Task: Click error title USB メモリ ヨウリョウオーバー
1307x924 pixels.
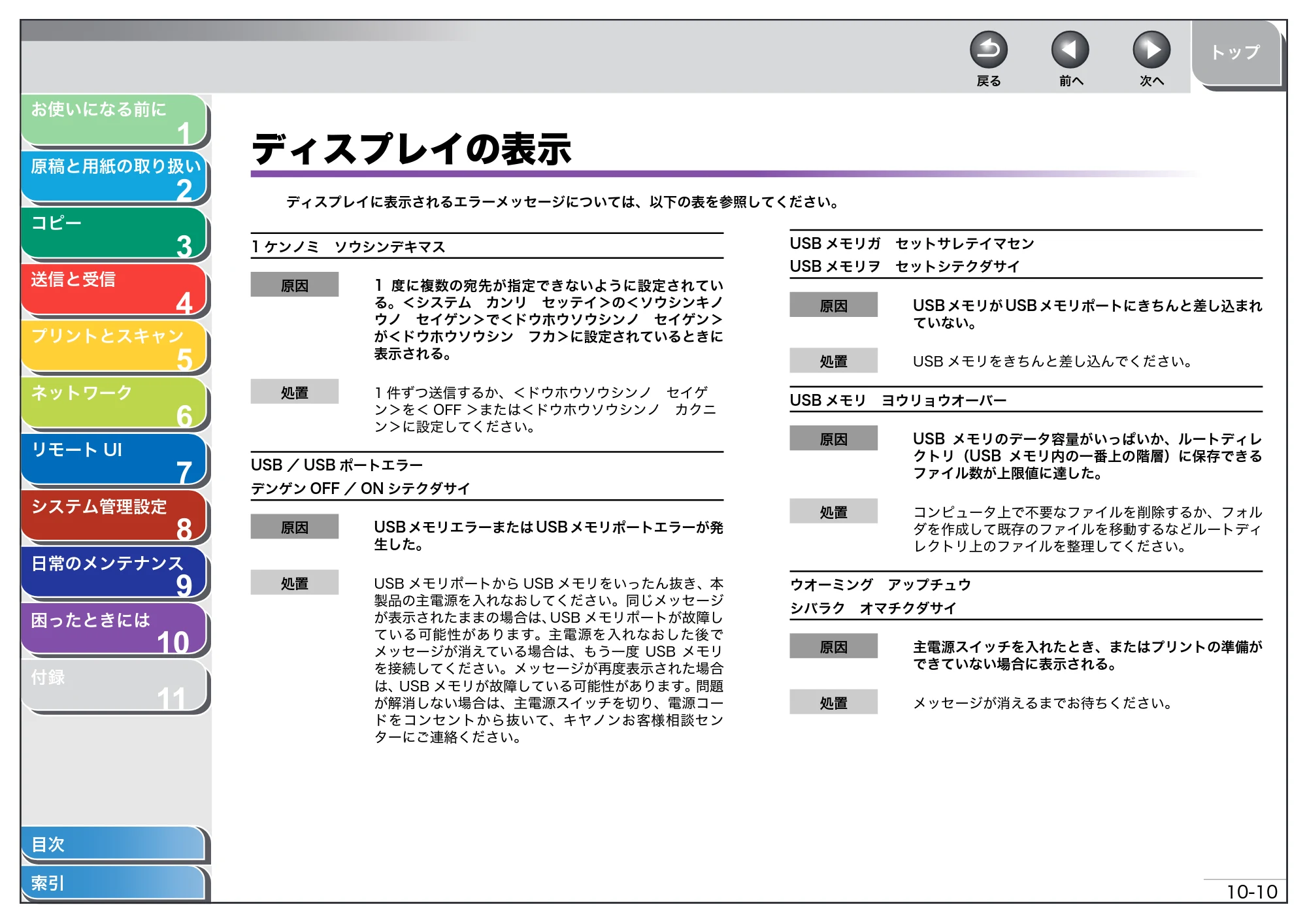Action: click(899, 401)
